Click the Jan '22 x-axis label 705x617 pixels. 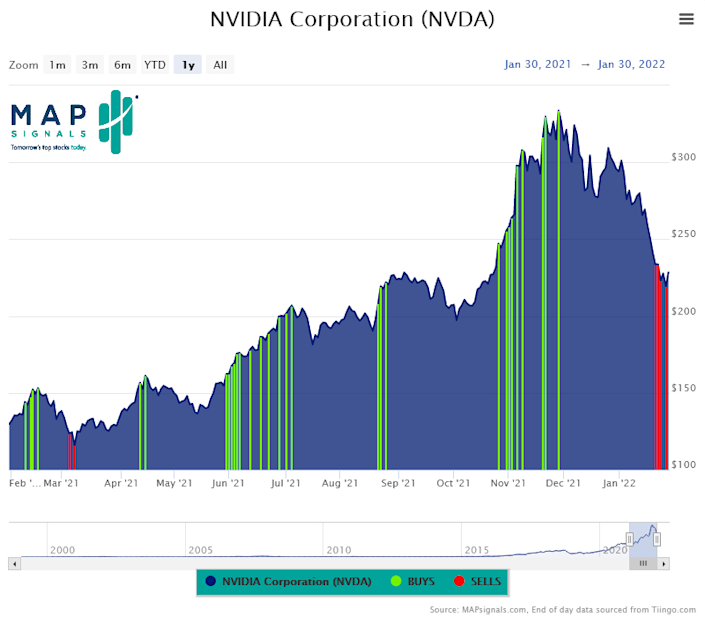pos(619,483)
